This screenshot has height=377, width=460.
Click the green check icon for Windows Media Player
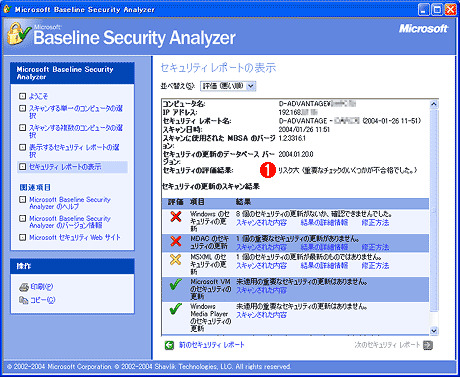(x=176, y=309)
